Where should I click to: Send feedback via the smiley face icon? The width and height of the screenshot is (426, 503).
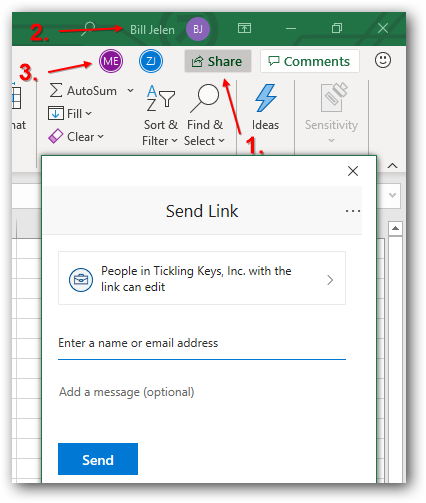pyautogui.click(x=383, y=60)
